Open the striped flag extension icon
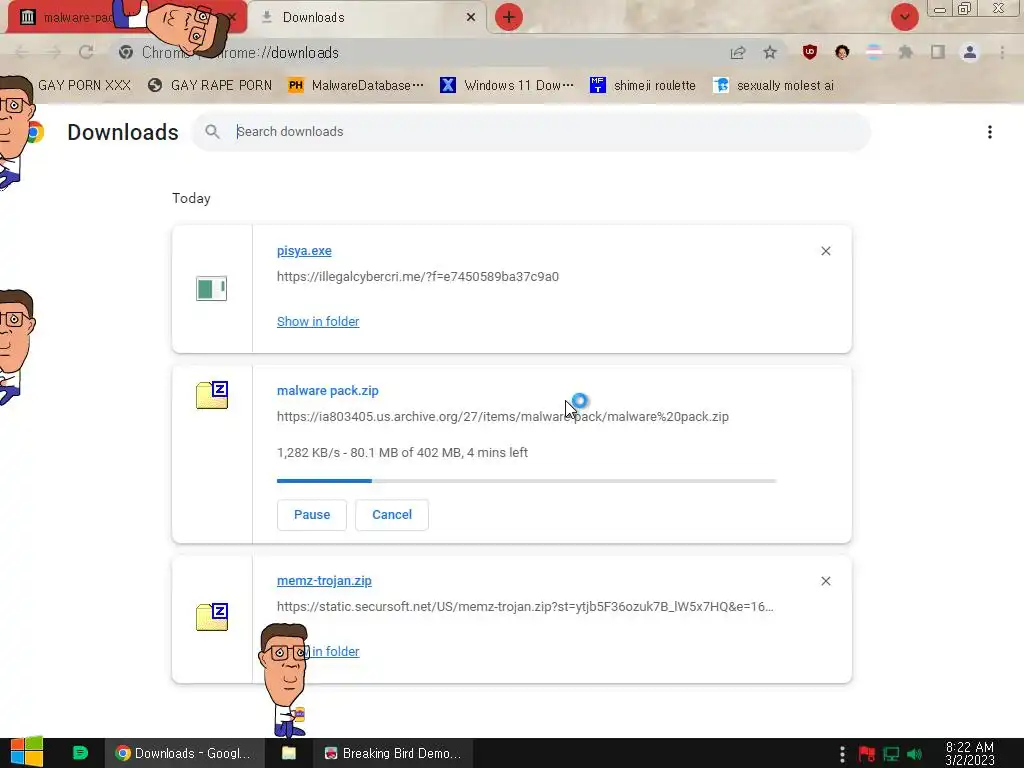Screen dimensions: 1024x768 click(x=874, y=52)
